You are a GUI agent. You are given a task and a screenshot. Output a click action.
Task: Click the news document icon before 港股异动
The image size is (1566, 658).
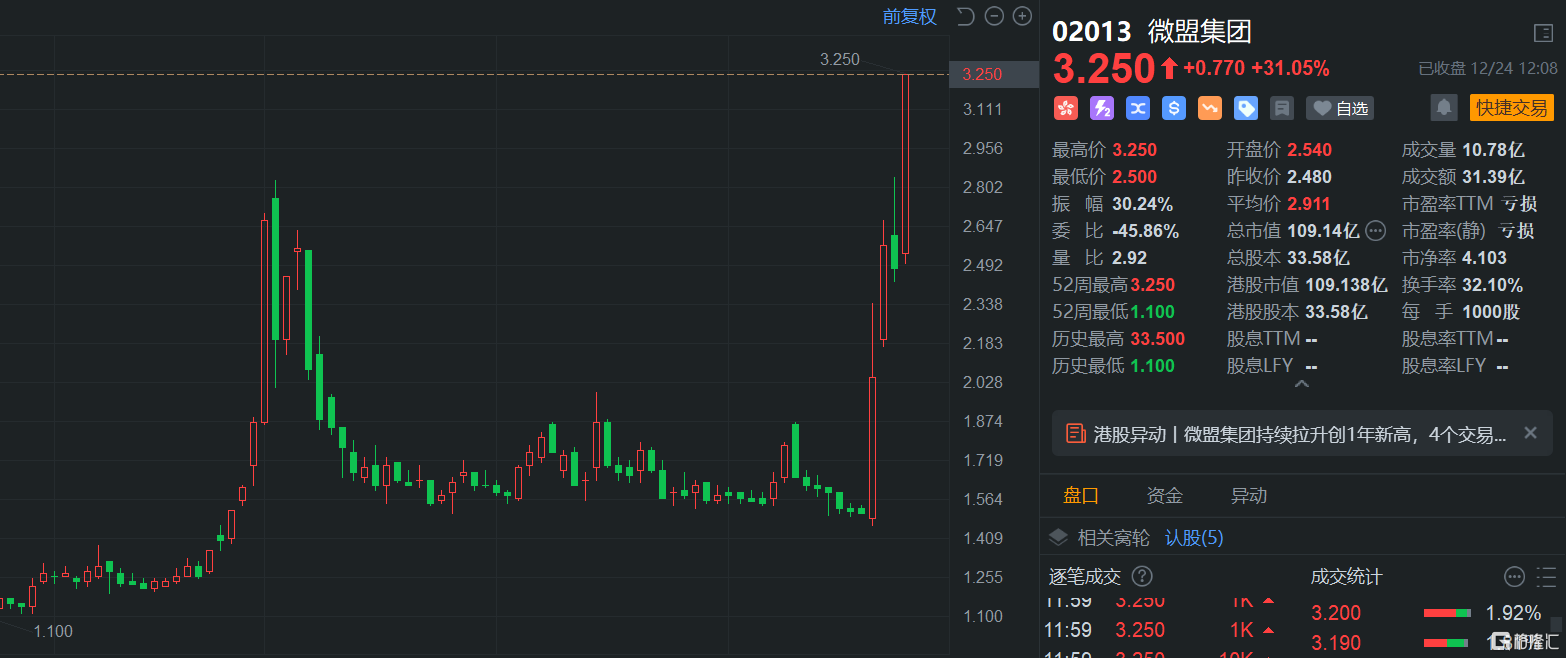1076,433
